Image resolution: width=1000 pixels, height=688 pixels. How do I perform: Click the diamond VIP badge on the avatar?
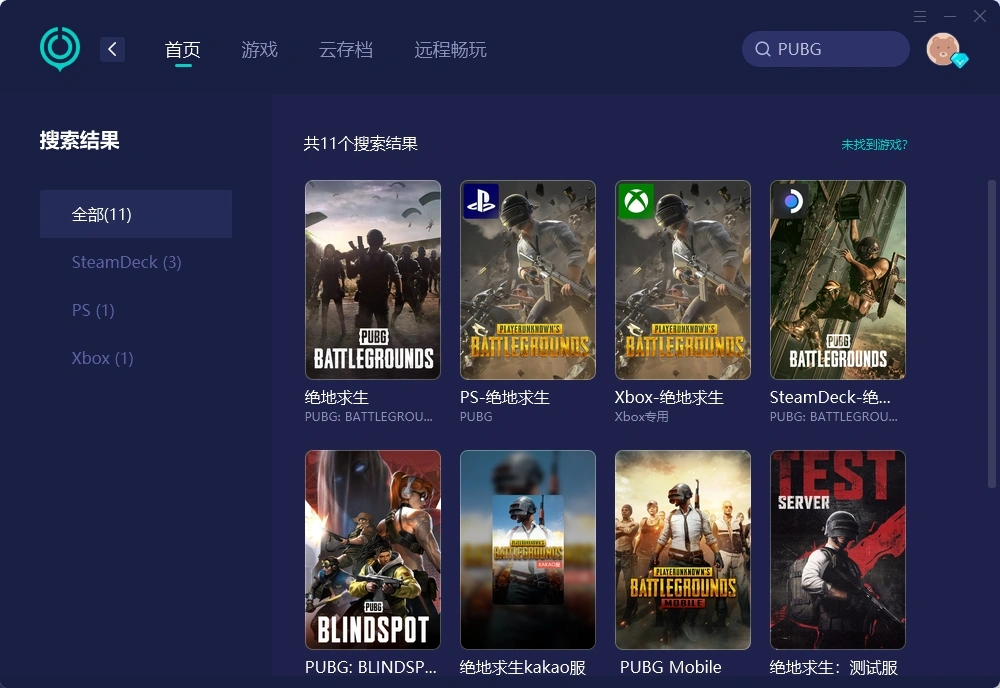coord(959,62)
